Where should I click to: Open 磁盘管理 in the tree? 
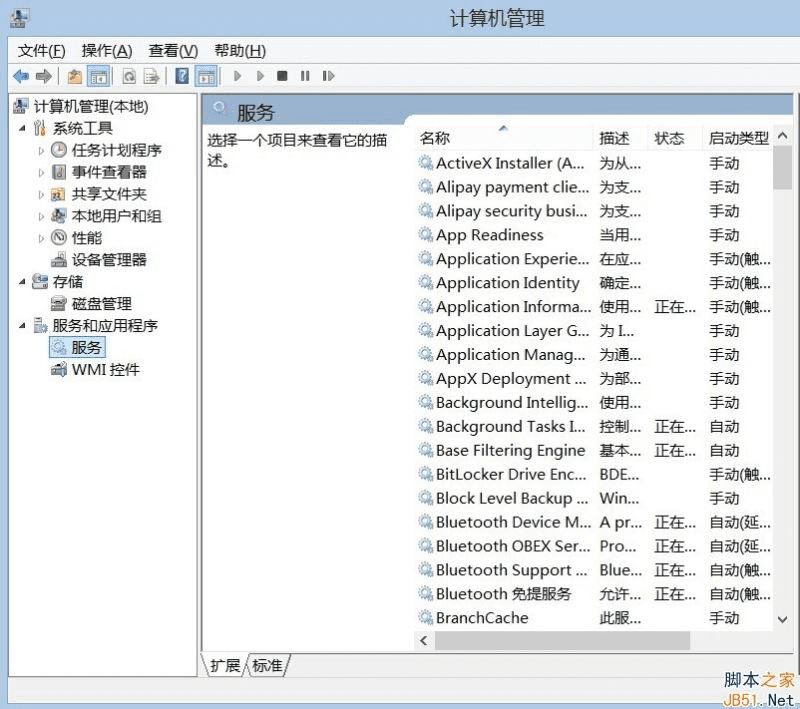(102, 303)
